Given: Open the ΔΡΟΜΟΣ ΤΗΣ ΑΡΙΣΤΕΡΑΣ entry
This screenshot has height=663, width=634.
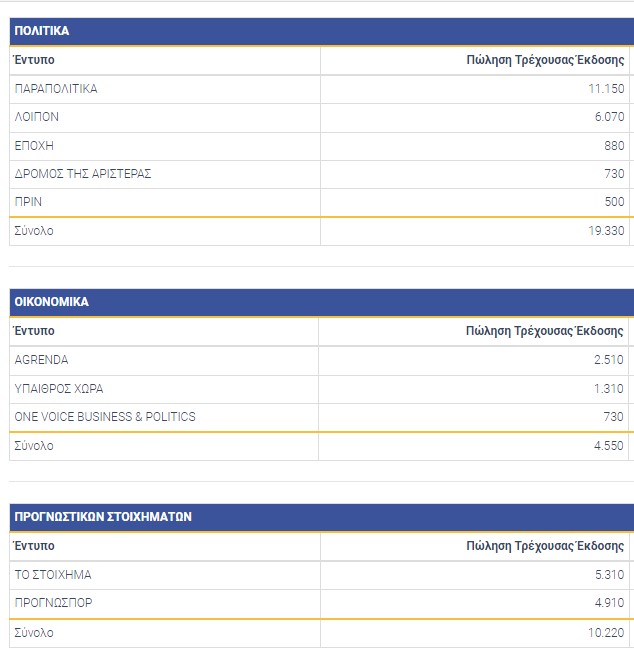Looking at the screenshot, I should tap(83, 174).
